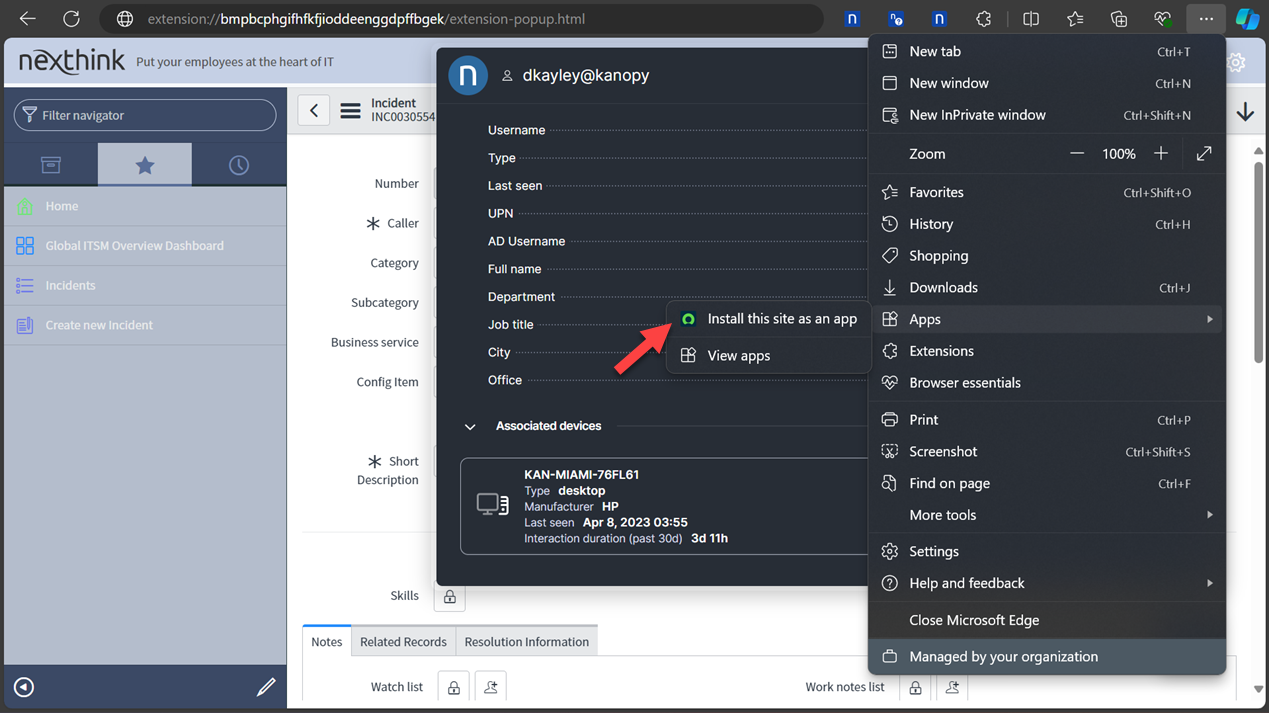
Task: Unlock the Watch list field
Action: pyautogui.click(x=454, y=687)
